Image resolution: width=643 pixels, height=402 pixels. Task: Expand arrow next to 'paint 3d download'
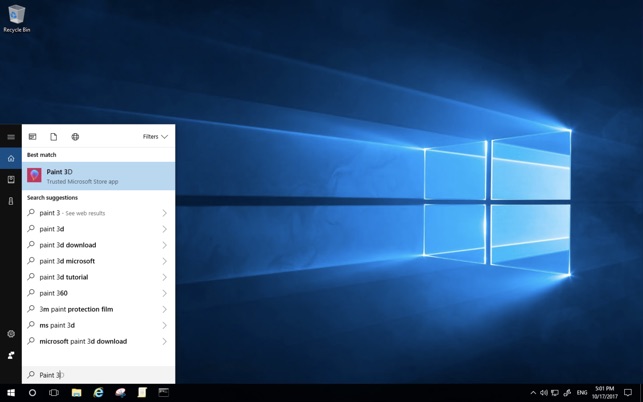(164, 245)
